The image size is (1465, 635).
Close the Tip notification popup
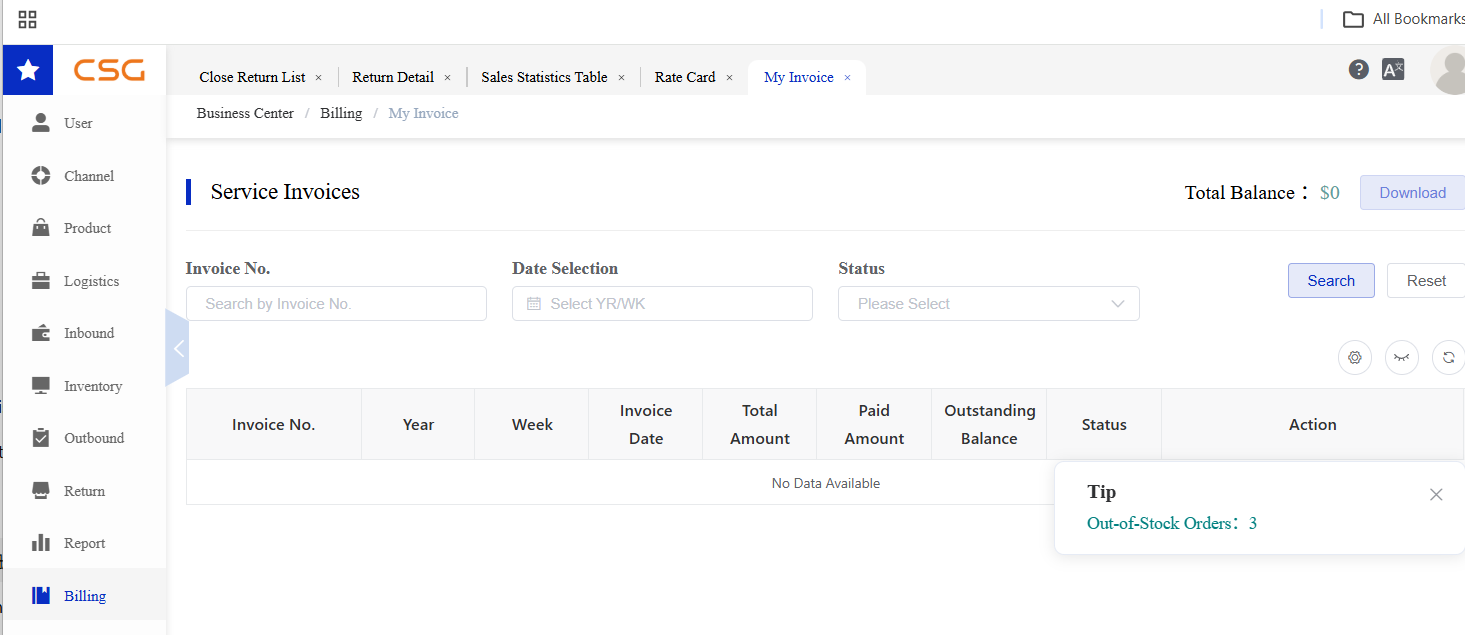tap(1436, 494)
